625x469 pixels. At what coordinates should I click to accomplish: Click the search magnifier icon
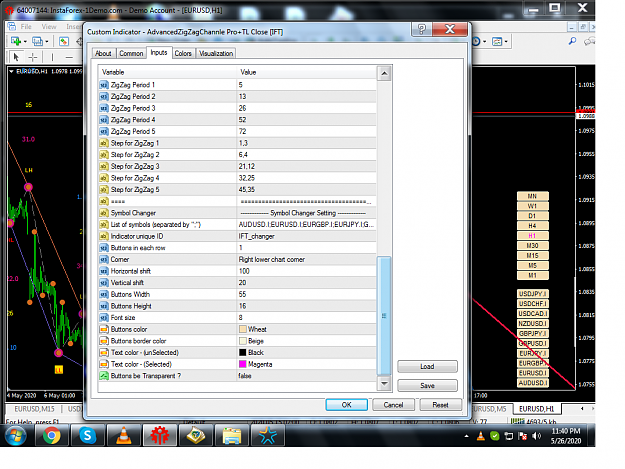pyautogui.click(x=572, y=41)
